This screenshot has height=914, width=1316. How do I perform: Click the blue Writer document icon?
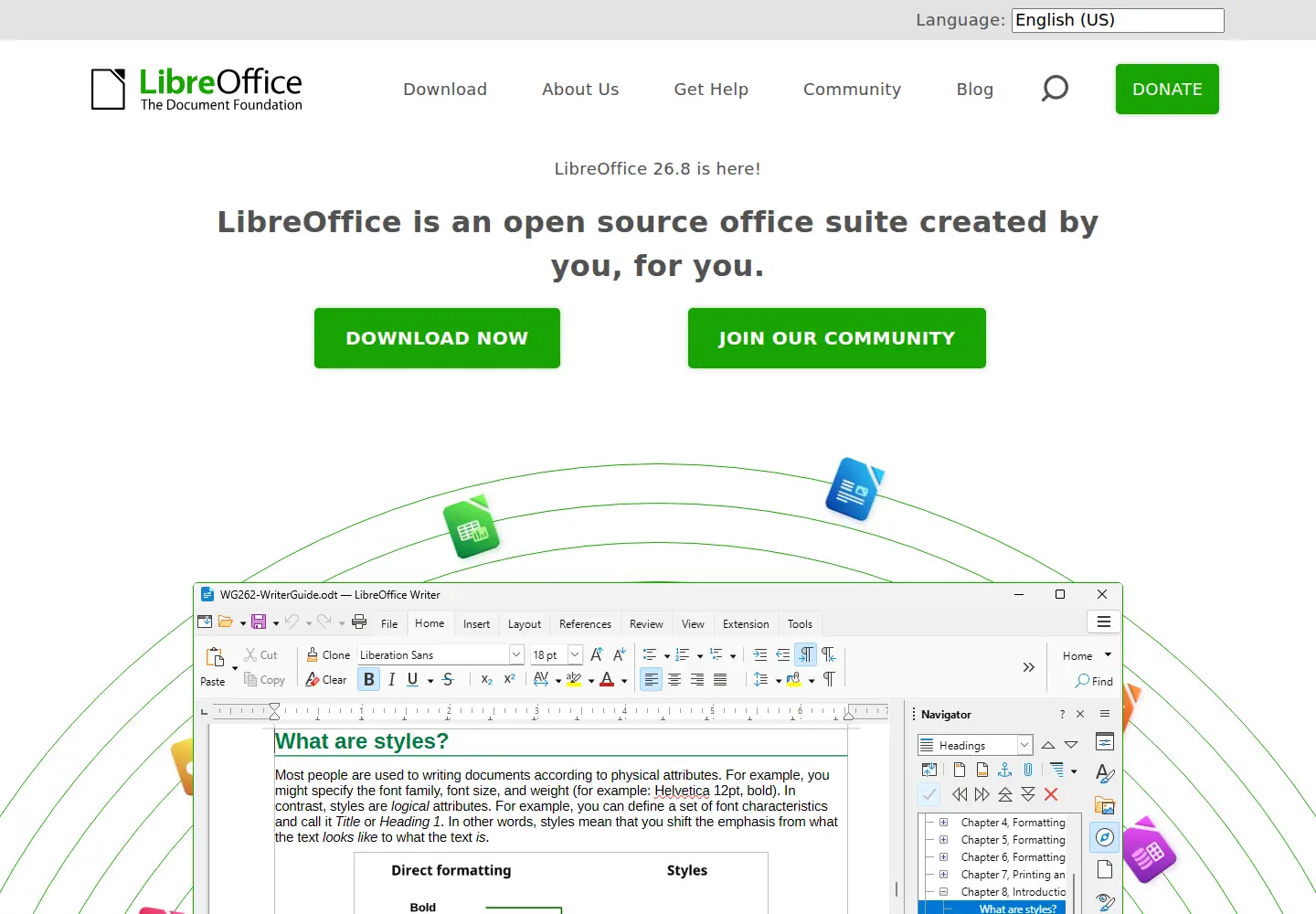tap(854, 489)
